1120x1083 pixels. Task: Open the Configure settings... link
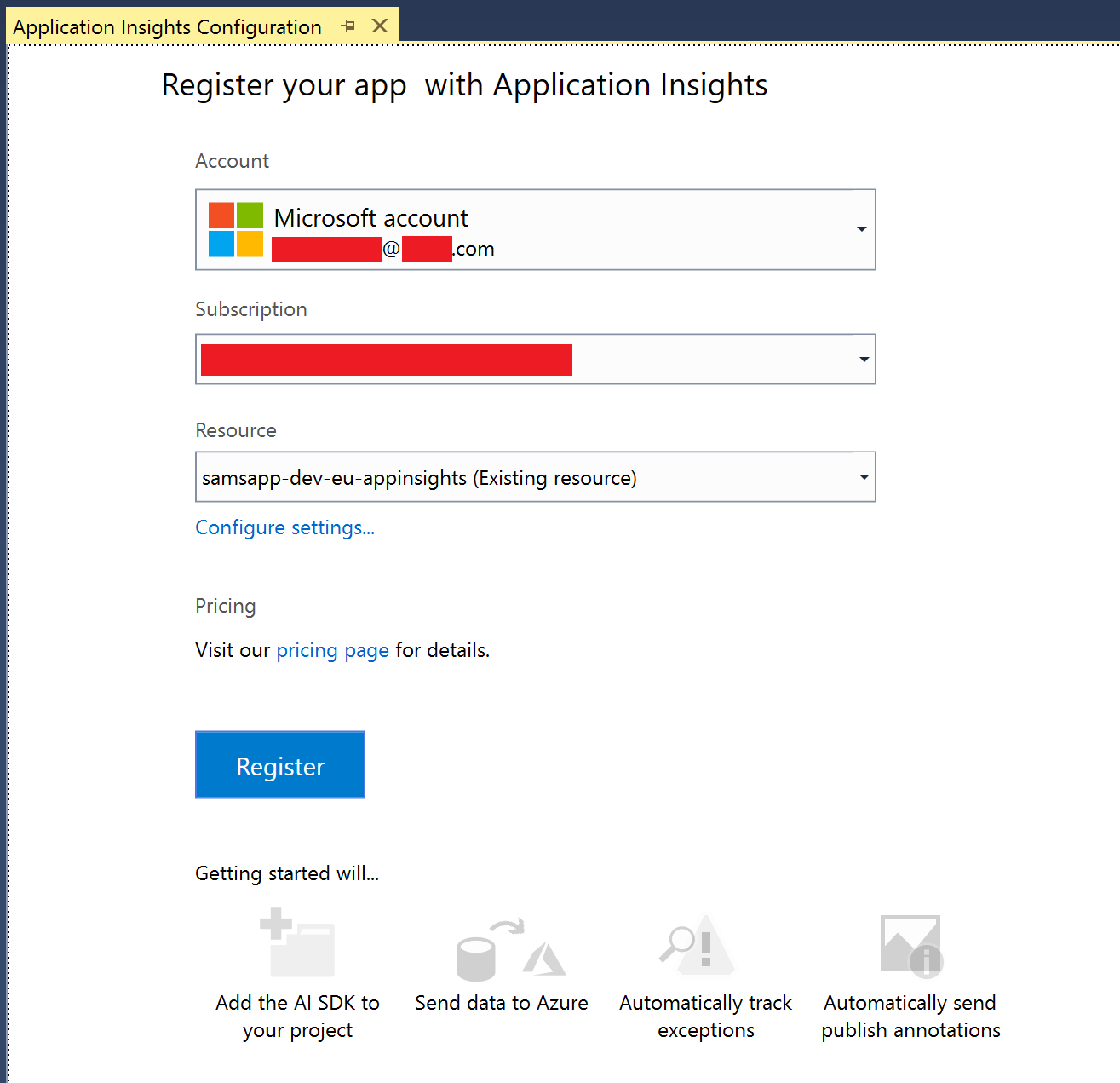(284, 527)
